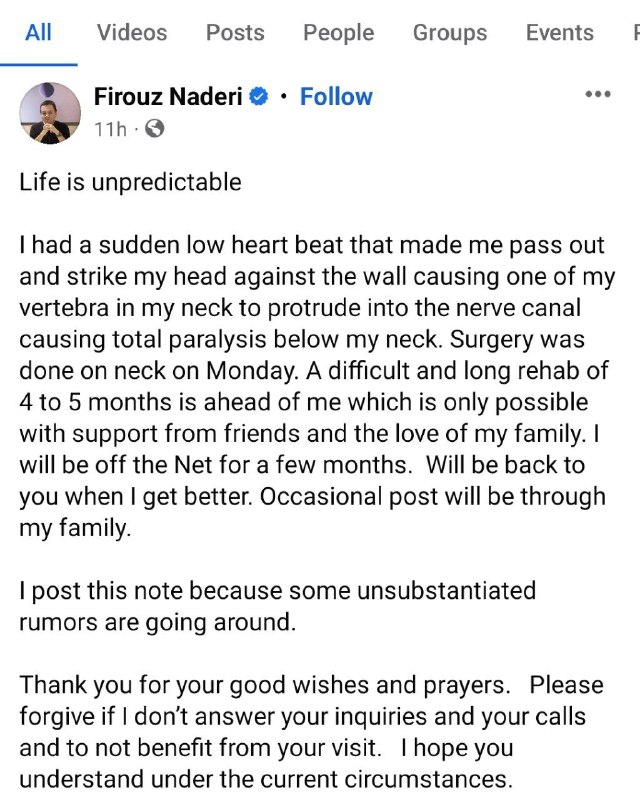Switch to the Posts tab
The height and width of the screenshot is (800, 640).
click(x=235, y=33)
